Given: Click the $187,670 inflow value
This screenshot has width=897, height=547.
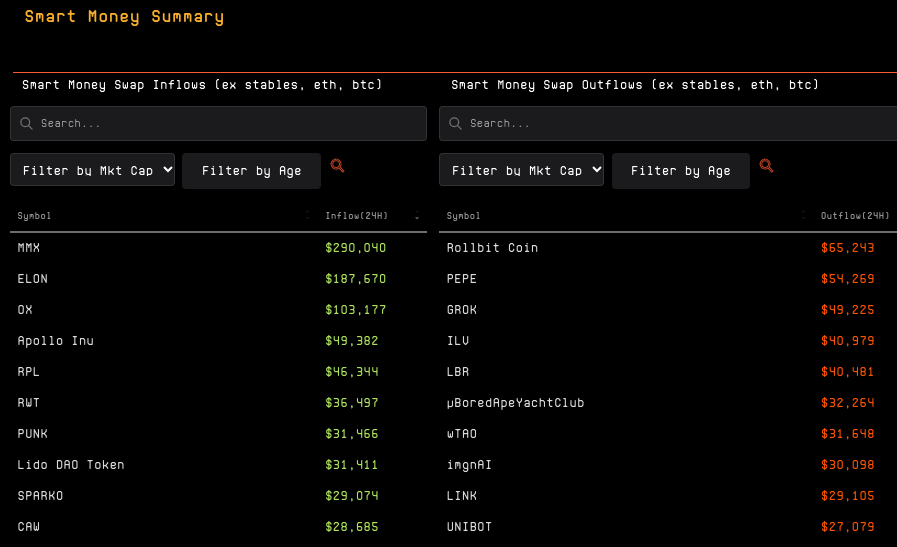Looking at the screenshot, I should point(355,279).
